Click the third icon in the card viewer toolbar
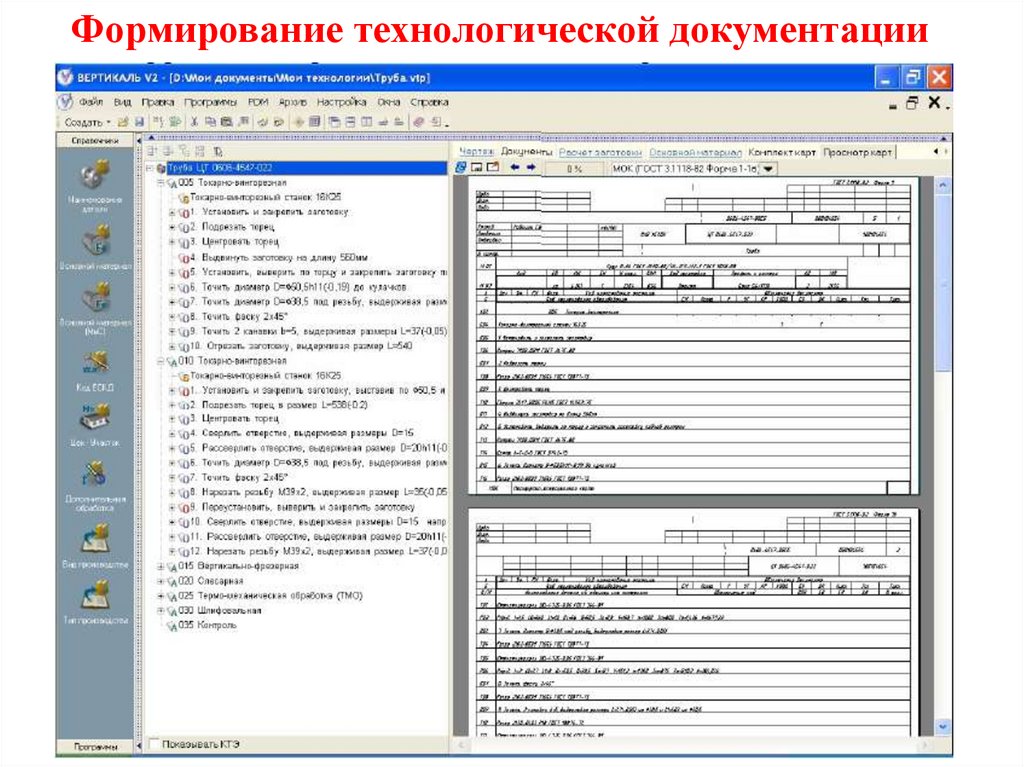 (493, 168)
